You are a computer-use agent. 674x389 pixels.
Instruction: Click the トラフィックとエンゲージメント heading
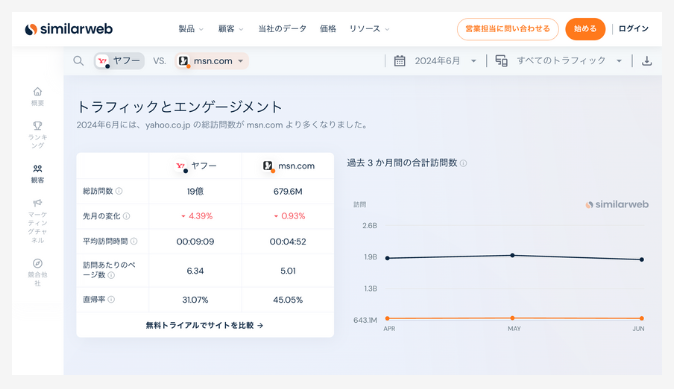point(179,107)
